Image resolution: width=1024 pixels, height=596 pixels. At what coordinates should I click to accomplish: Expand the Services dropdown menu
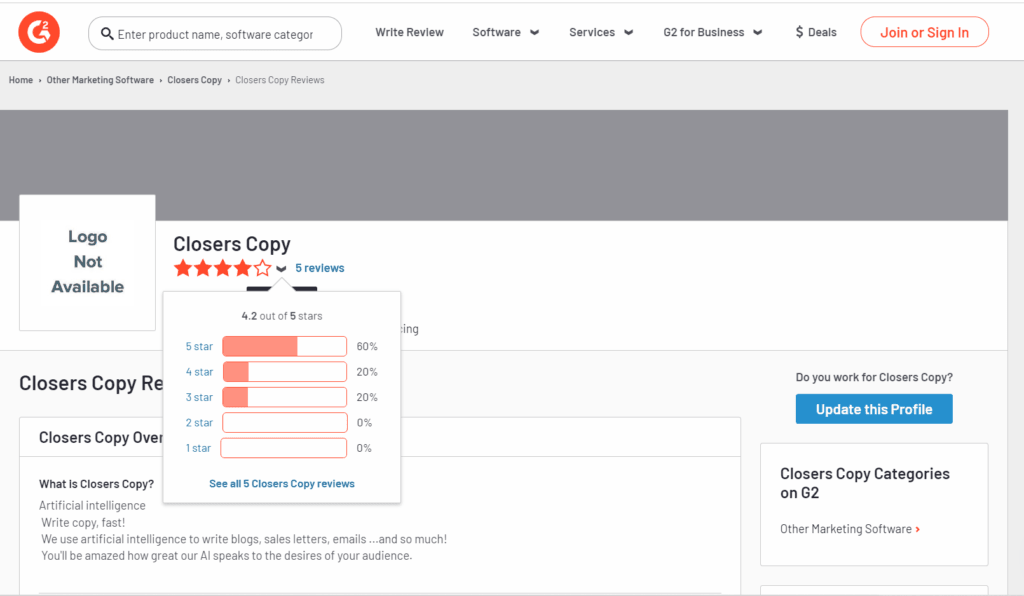point(601,32)
